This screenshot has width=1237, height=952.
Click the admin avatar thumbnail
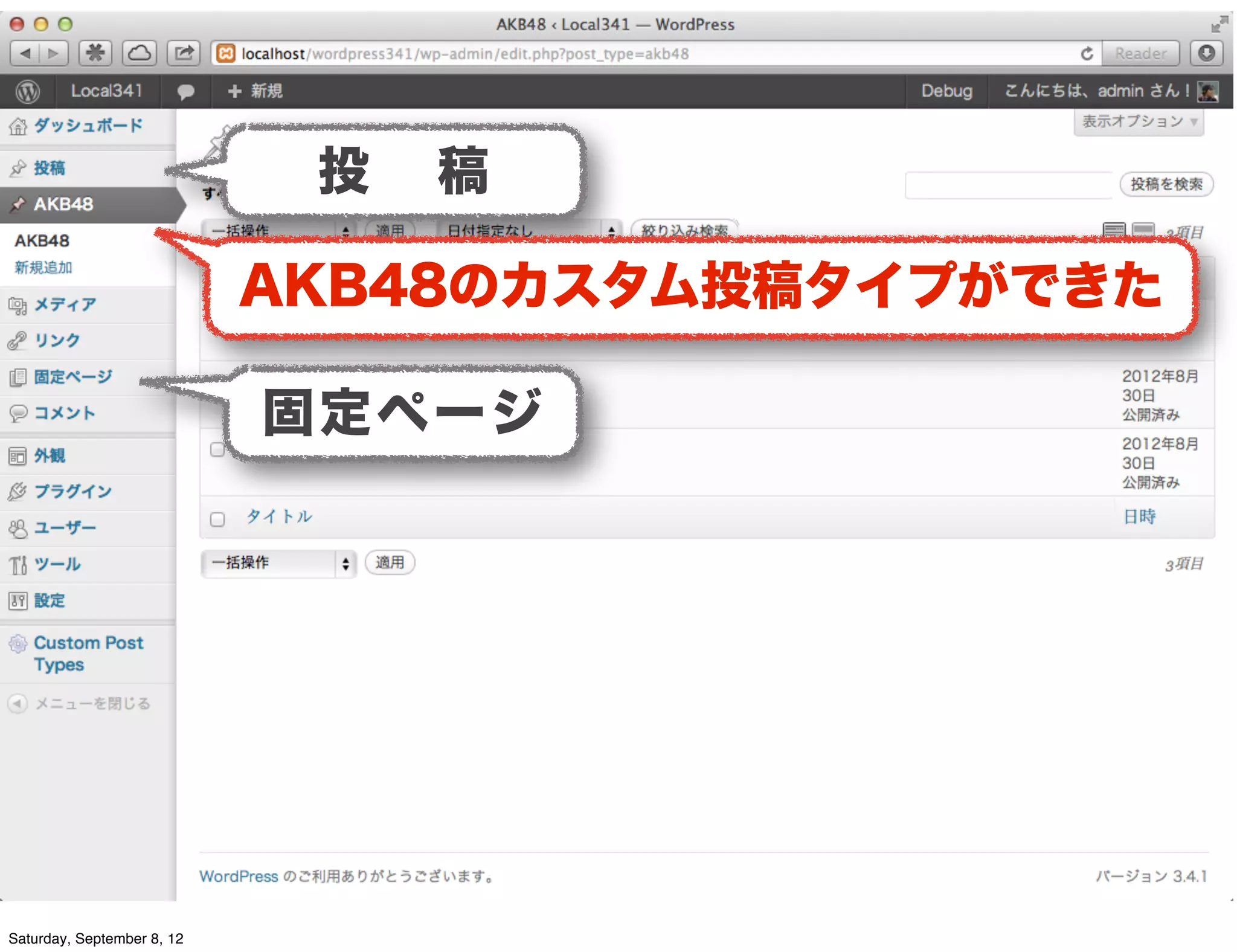tap(1207, 91)
